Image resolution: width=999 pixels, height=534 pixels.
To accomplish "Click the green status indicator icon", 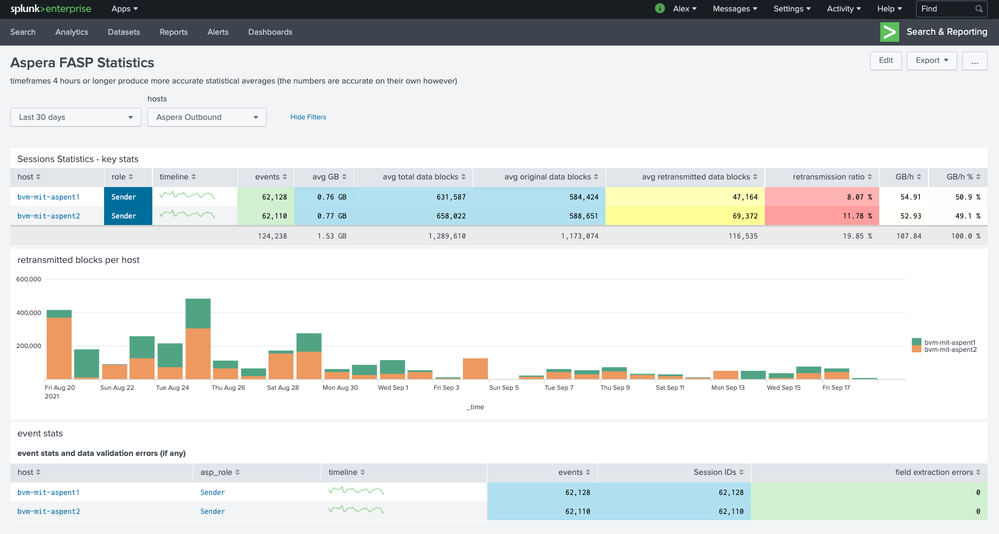I will click(659, 9).
